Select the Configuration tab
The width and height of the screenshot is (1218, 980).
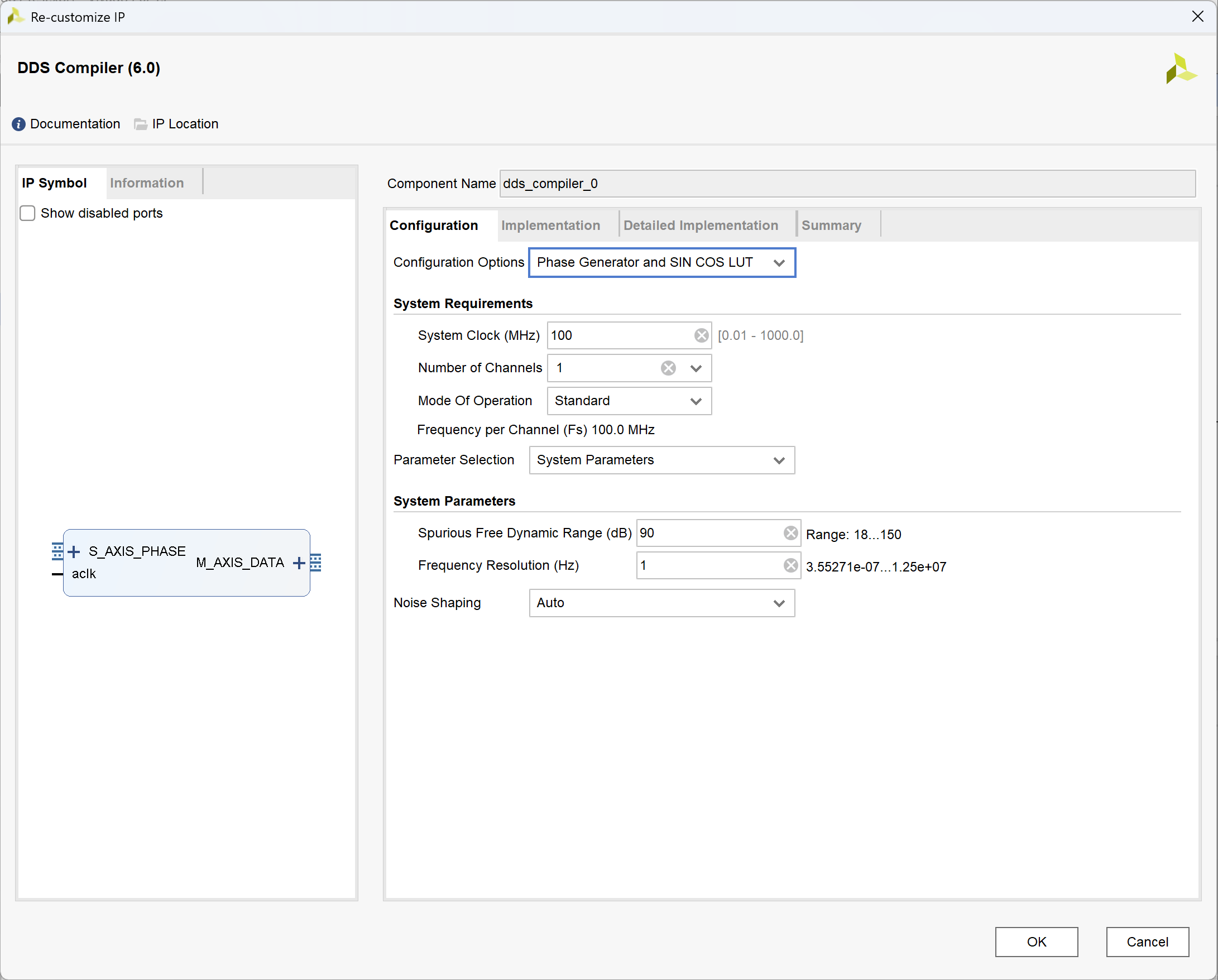[x=434, y=225]
